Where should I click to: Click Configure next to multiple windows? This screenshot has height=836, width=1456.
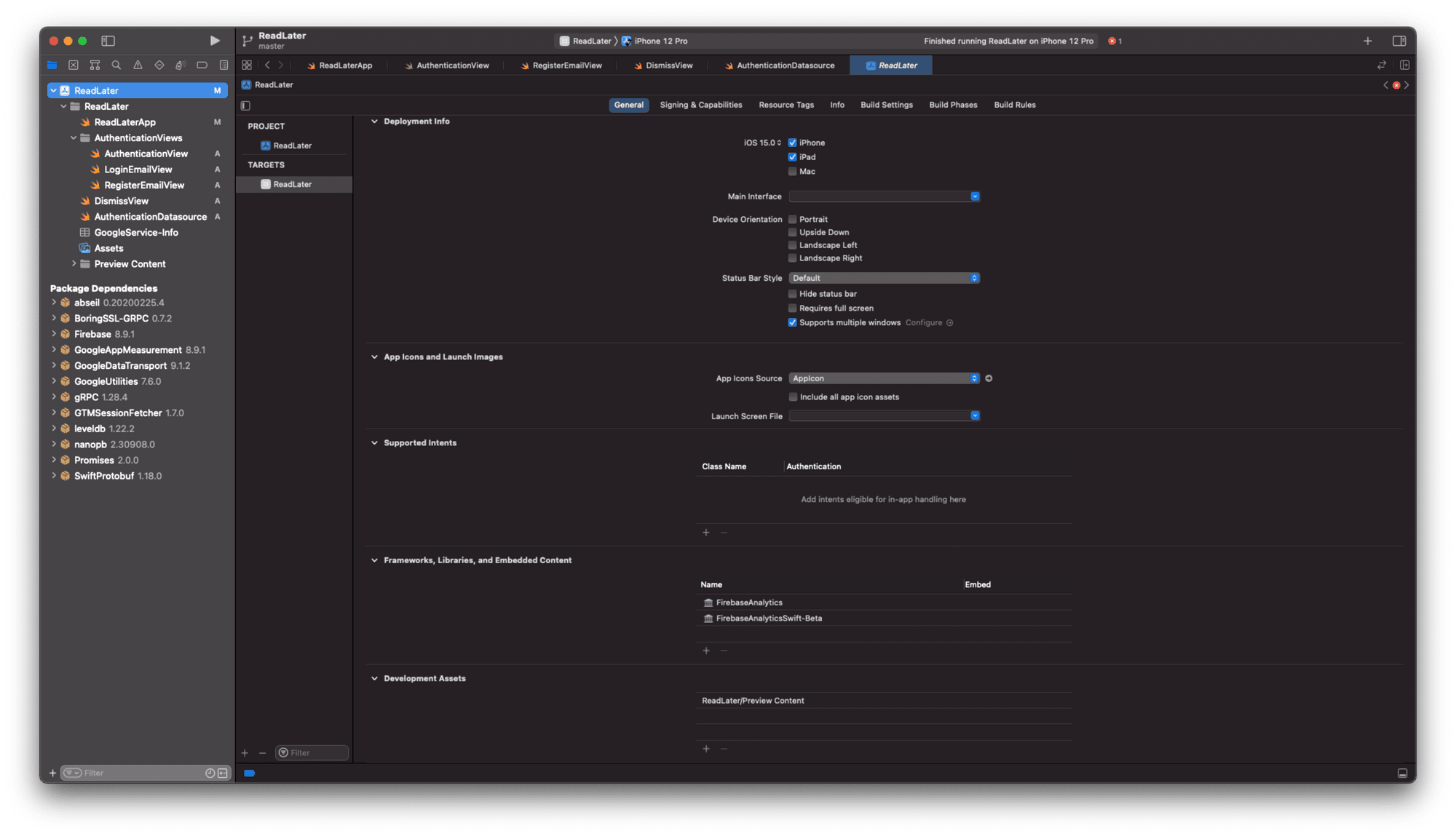coord(929,323)
